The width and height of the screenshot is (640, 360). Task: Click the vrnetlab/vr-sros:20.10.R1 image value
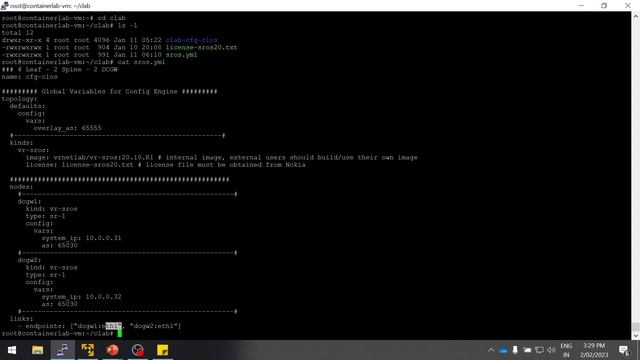pos(103,158)
